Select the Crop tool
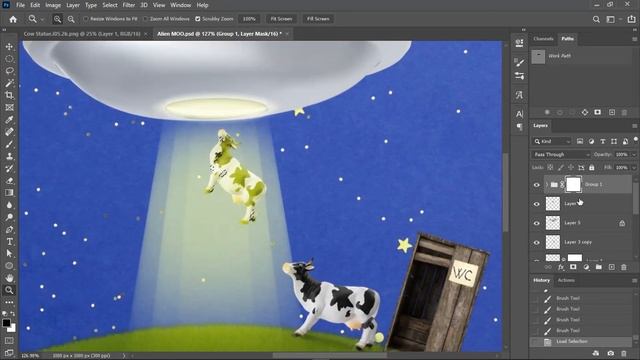 coord(9,95)
